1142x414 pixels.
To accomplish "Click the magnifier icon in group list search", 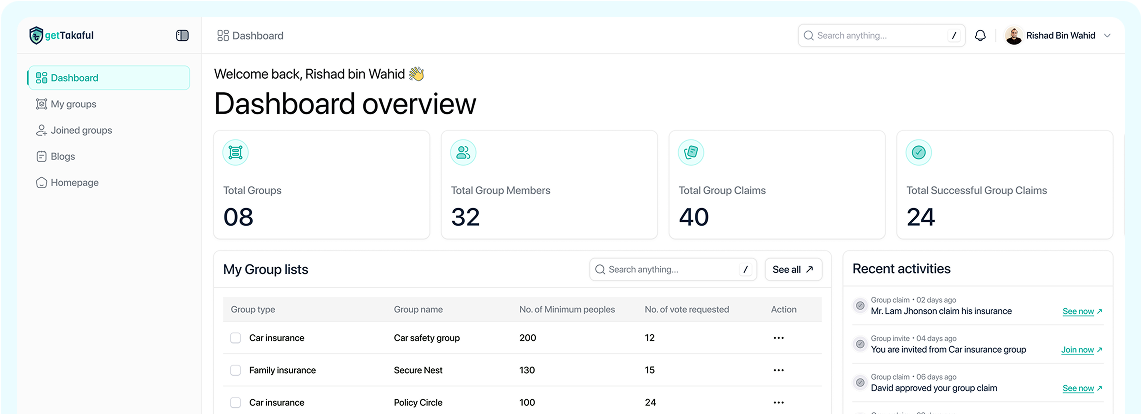I will [600, 269].
